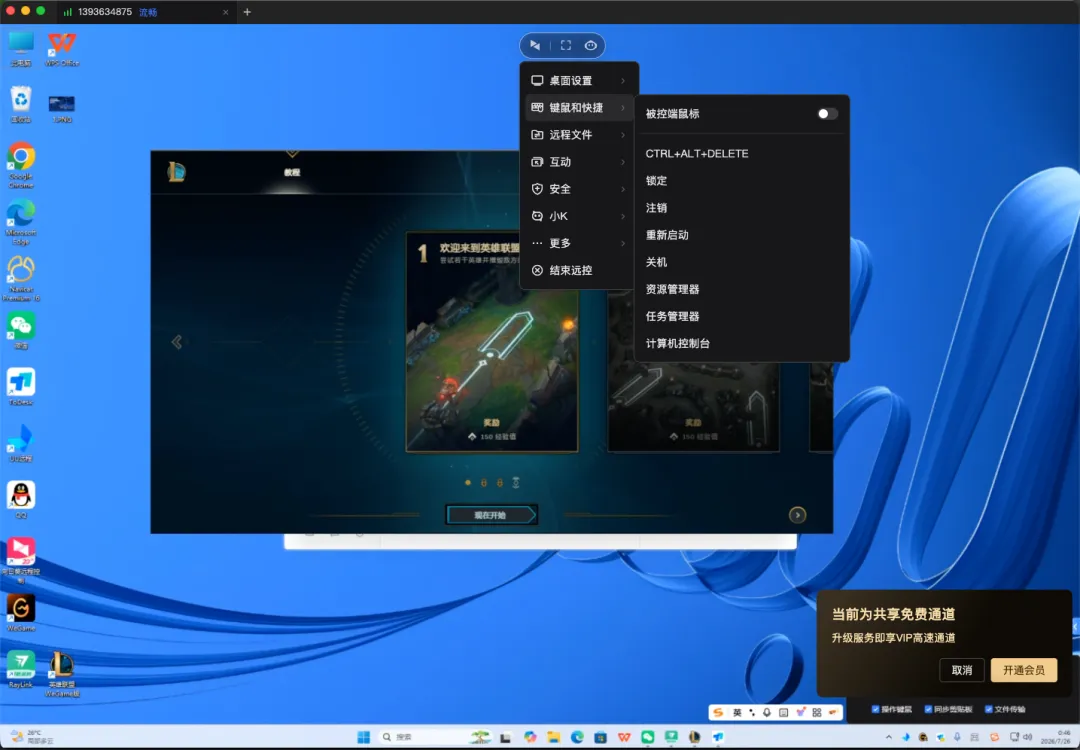Expand the 小K submenu
The image size is (1080, 750).
point(579,216)
